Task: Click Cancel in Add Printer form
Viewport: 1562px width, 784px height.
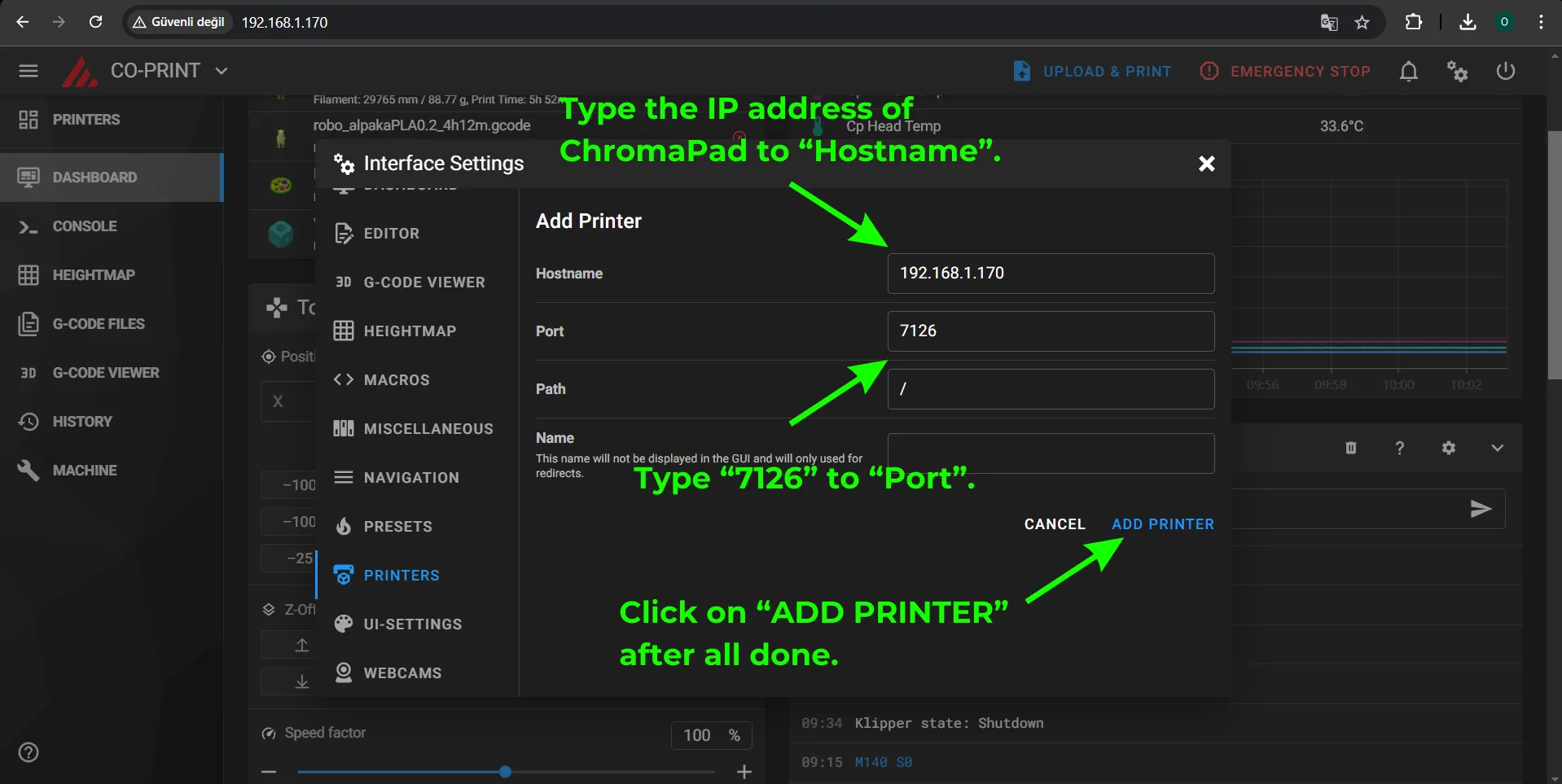Action: point(1055,524)
